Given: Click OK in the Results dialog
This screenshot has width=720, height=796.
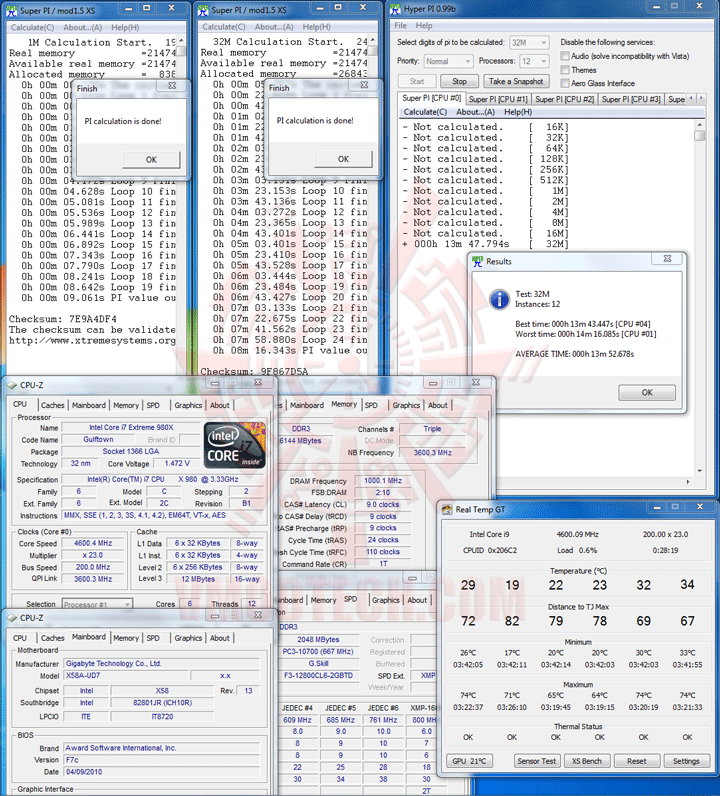Looking at the screenshot, I should 647,392.
